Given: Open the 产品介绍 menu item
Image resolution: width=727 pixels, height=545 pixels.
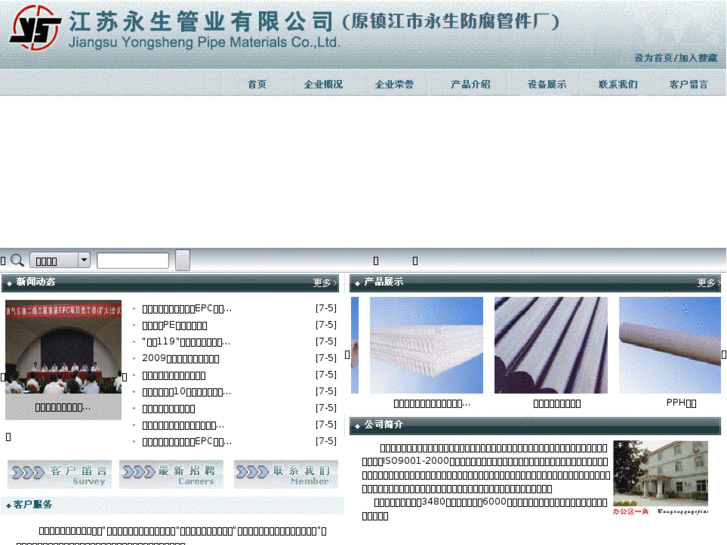Looking at the screenshot, I should (471, 84).
